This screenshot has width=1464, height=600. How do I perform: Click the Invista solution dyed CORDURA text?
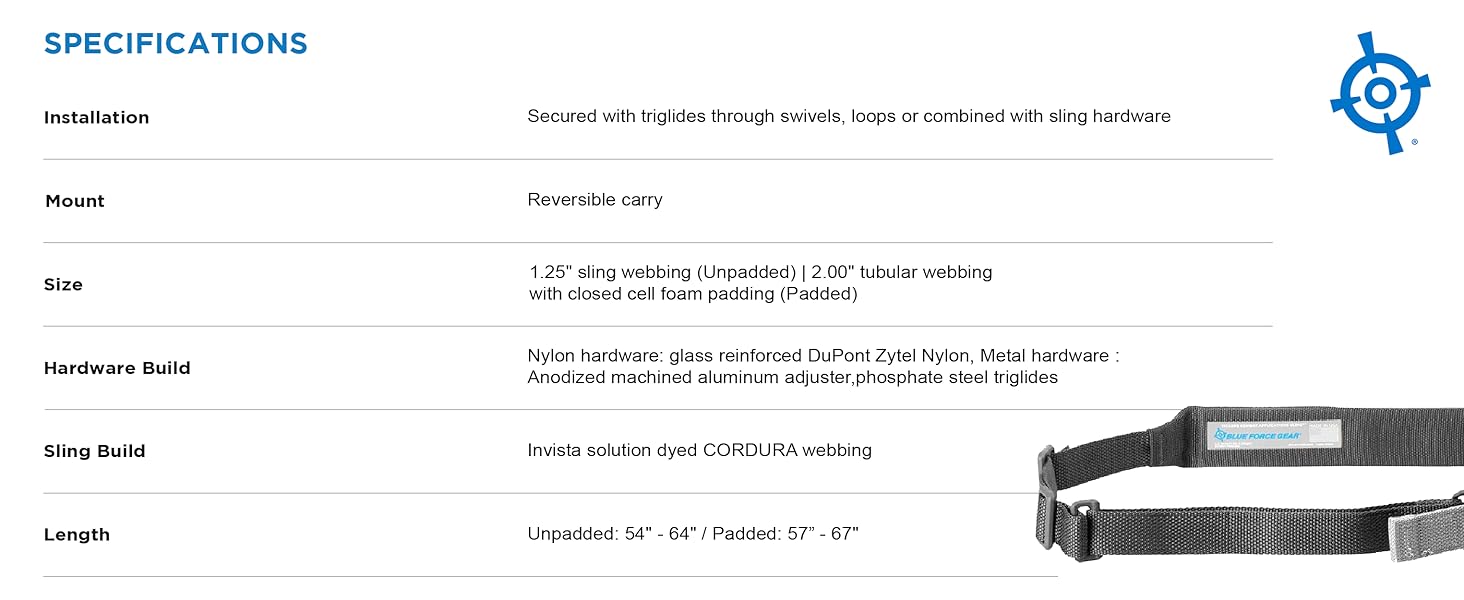699,450
